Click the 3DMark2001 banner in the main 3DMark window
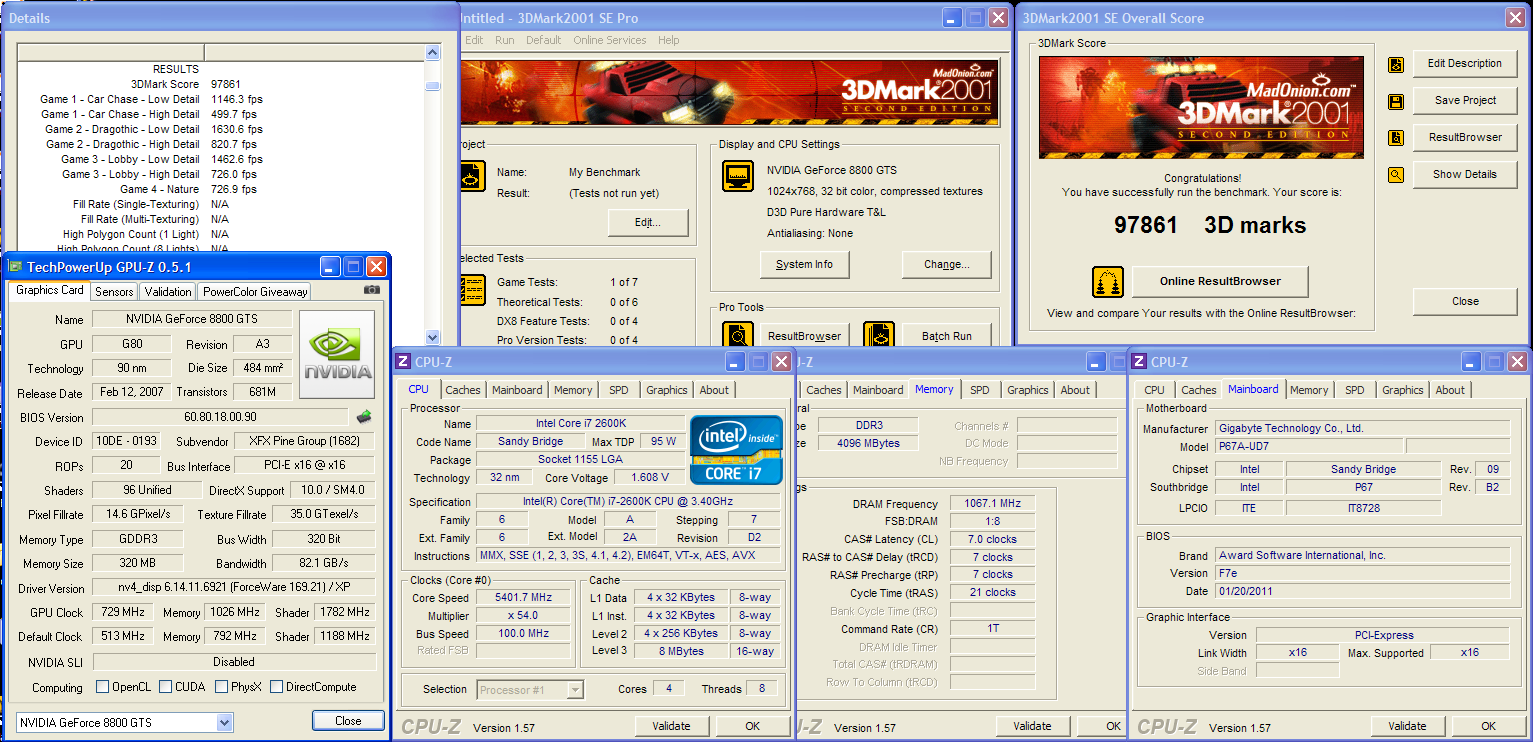Viewport: 1533px width, 742px height. pyautogui.click(x=731, y=94)
